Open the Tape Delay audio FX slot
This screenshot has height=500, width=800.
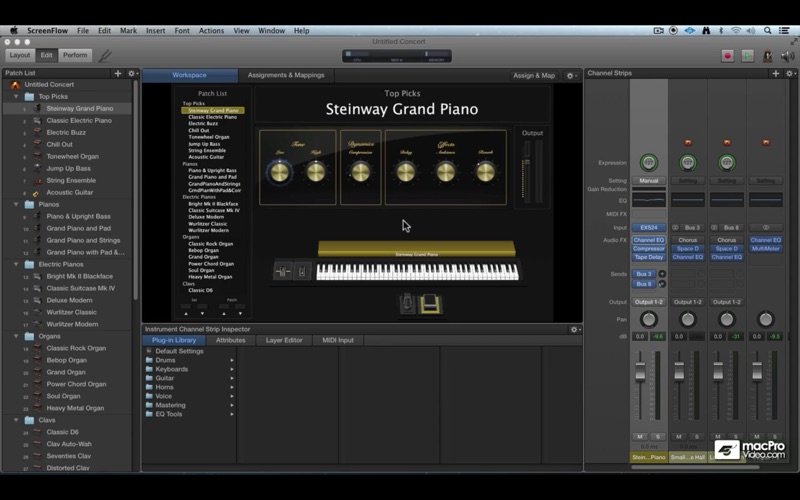coord(648,257)
